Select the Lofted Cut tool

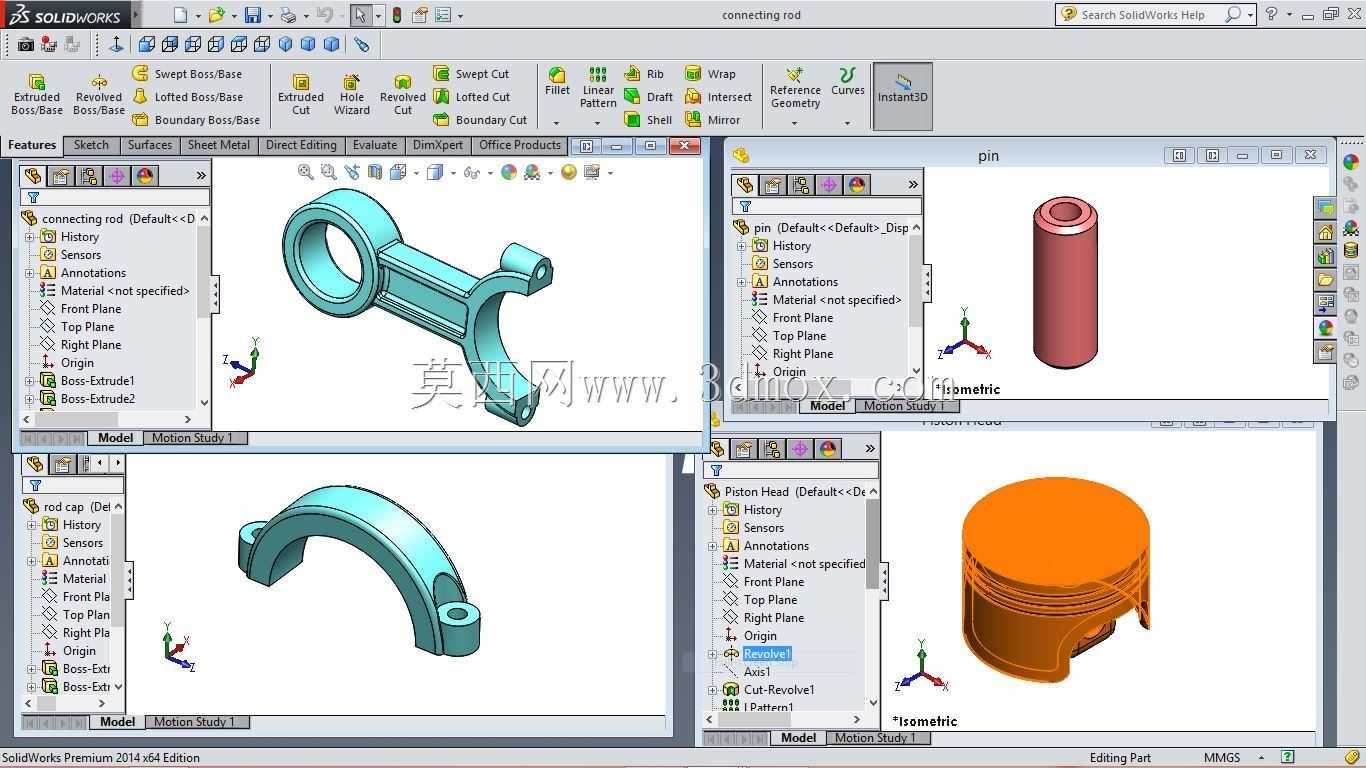[x=472, y=97]
